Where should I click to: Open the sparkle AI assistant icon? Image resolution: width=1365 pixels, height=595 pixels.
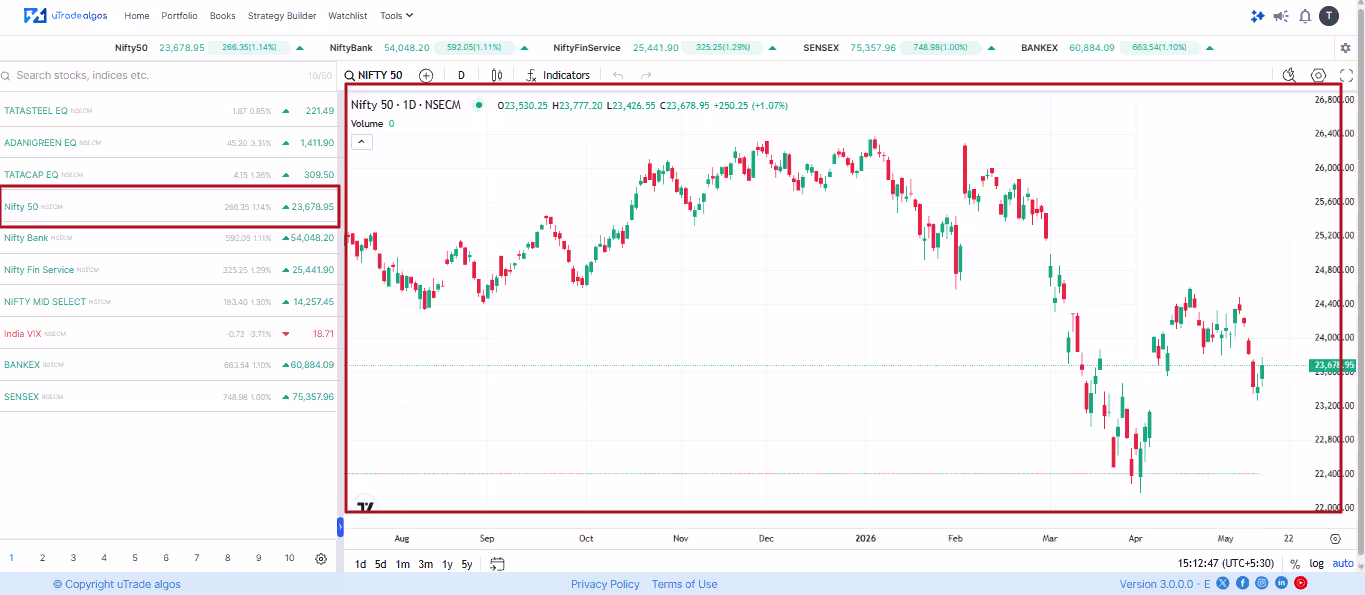point(1258,16)
